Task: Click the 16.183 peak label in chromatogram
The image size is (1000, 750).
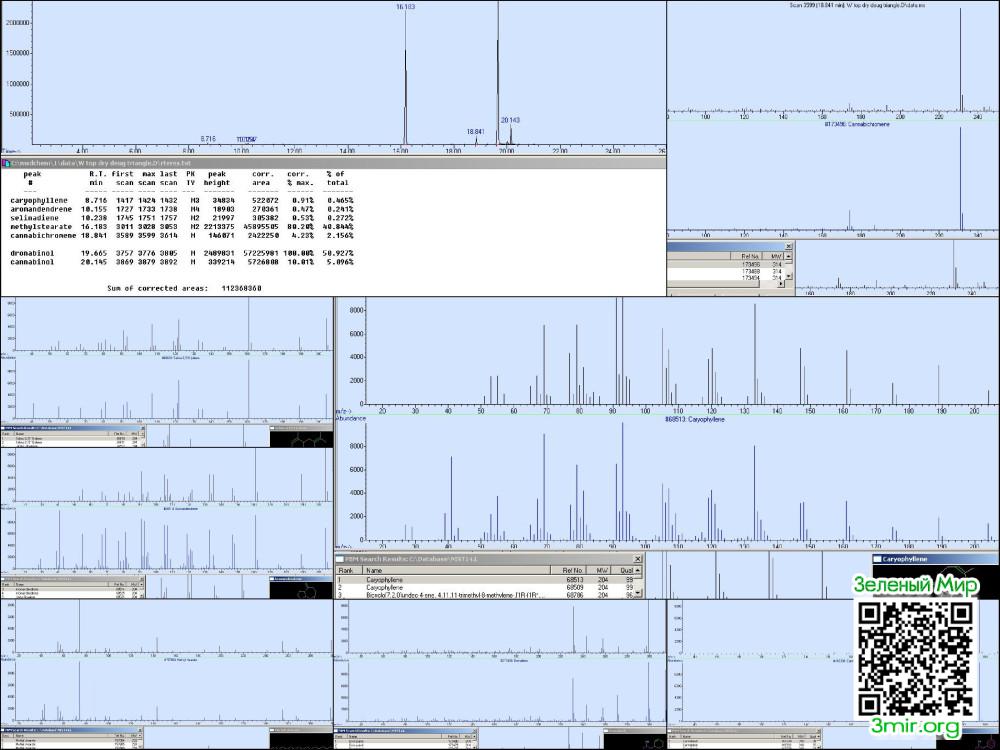Action: coord(405,7)
